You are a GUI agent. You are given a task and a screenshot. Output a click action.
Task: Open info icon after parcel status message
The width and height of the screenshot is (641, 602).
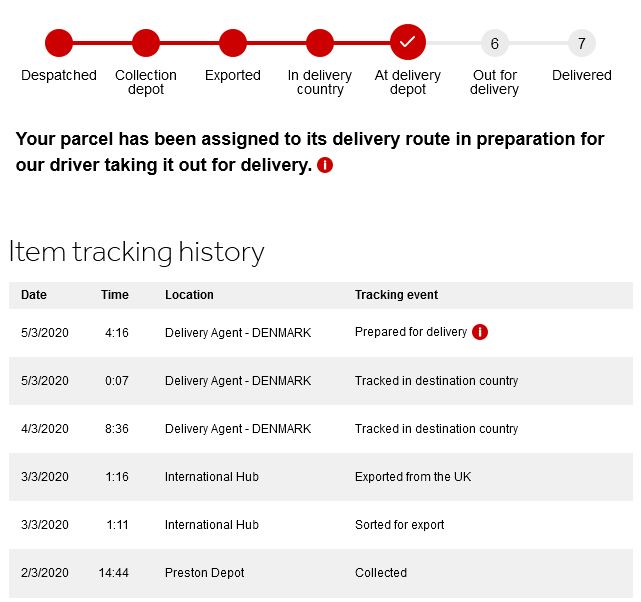(x=325, y=165)
